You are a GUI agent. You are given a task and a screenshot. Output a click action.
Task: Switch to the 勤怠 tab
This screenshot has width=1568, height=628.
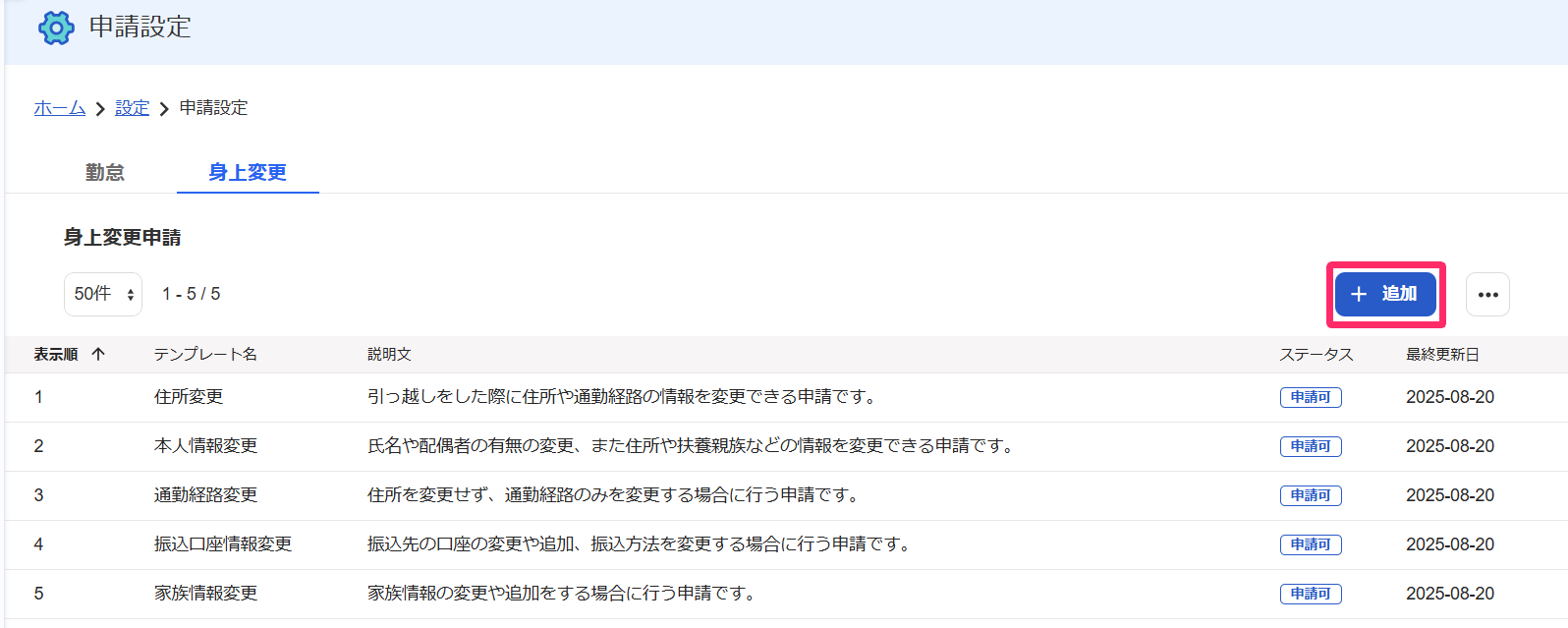coord(105,172)
